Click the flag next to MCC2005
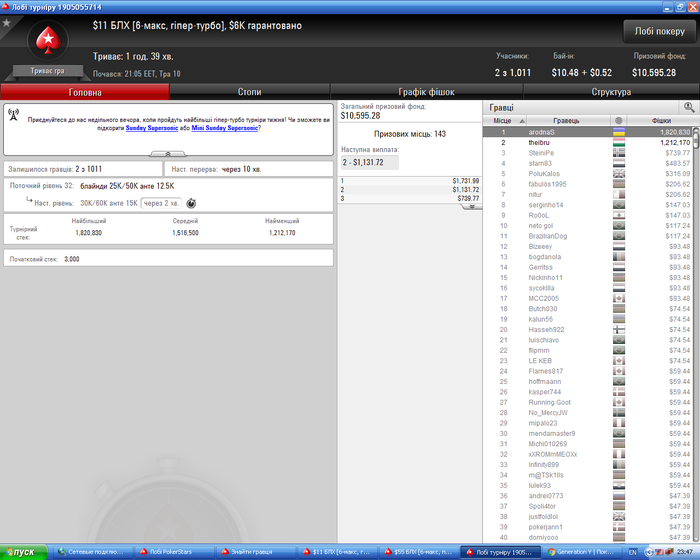The image size is (700, 560). click(x=619, y=298)
